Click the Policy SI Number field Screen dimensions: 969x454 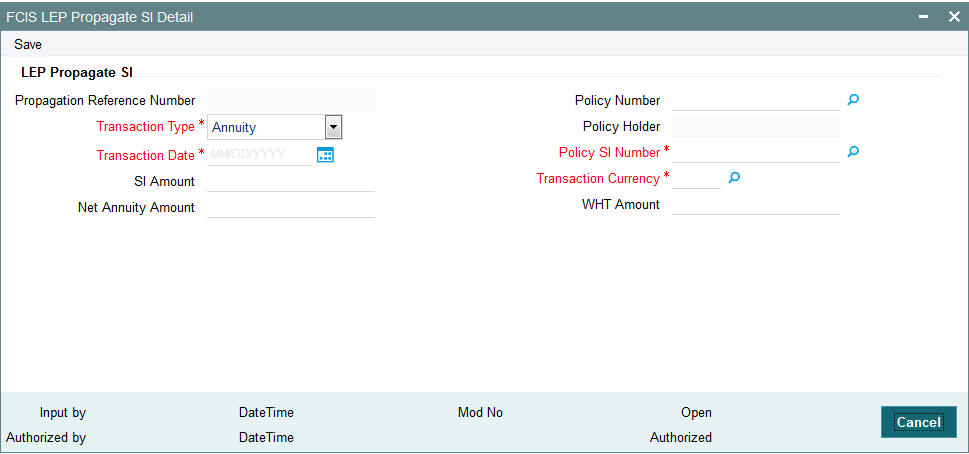(x=756, y=152)
